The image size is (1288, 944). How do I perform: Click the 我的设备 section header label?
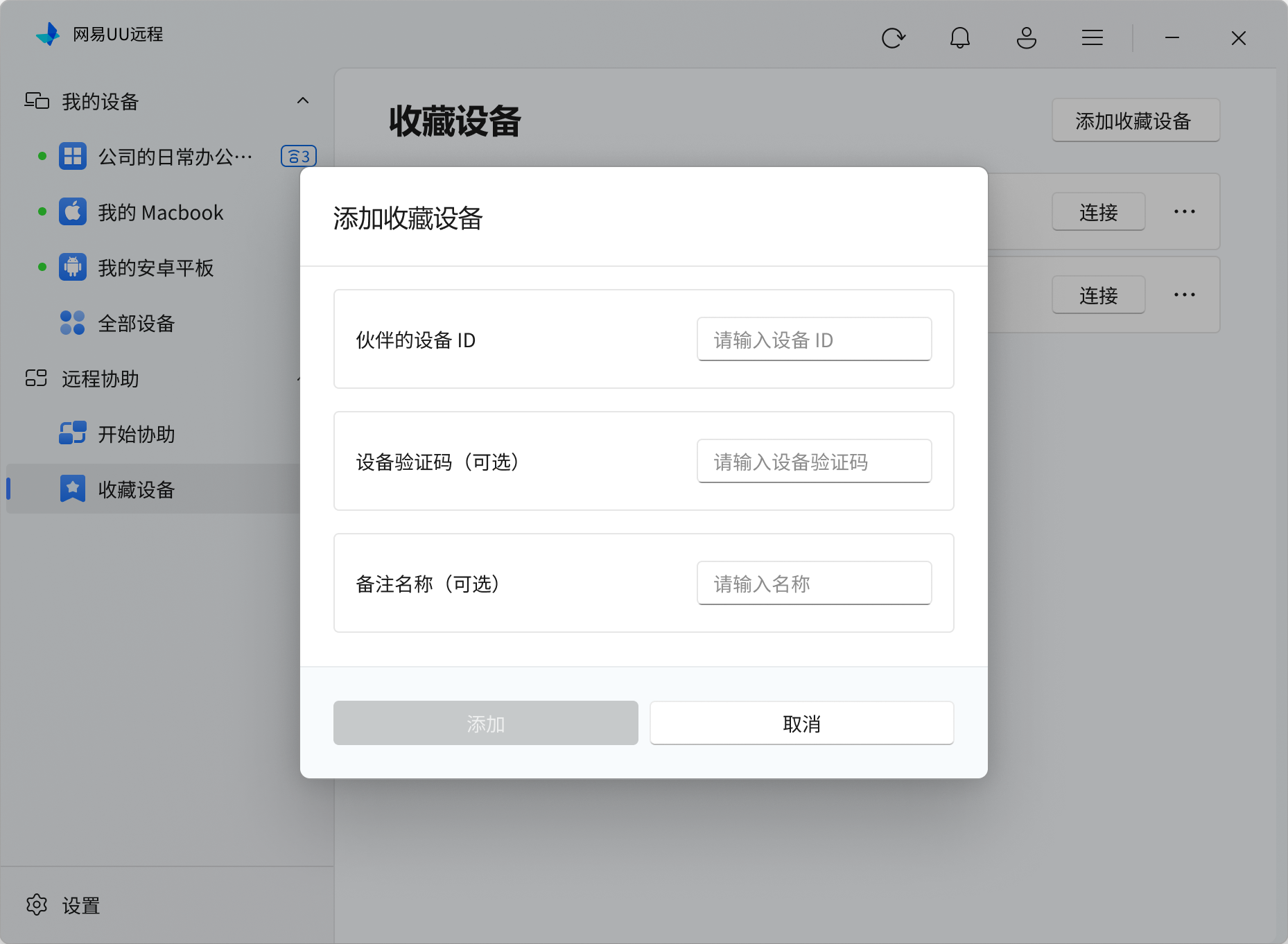[101, 101]
